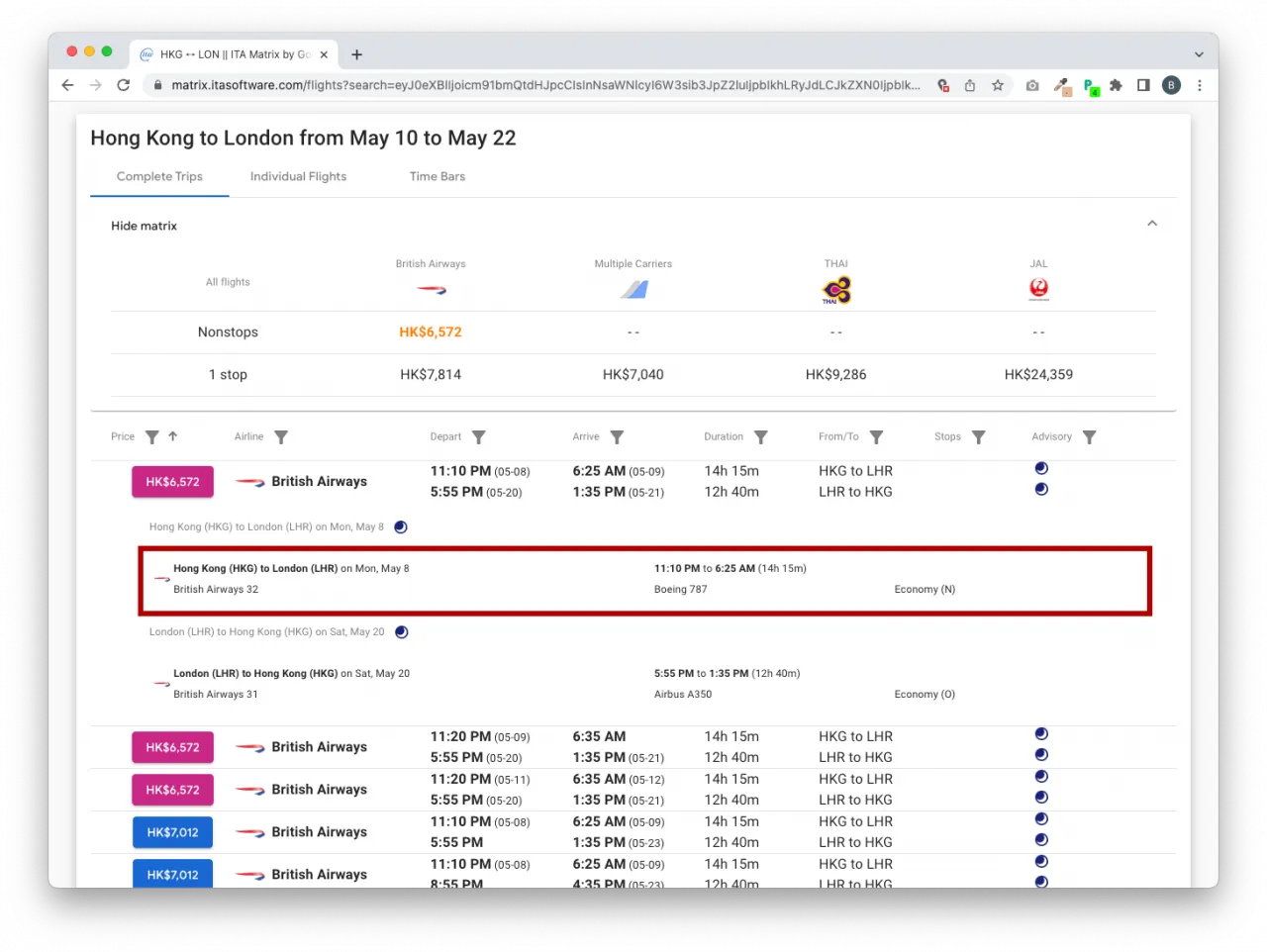Image resolution: width=1267 pixels, height=952 pixels.
Task: Click the Nonstops row label
Action: pyautogui.click(x=228, y=333)
